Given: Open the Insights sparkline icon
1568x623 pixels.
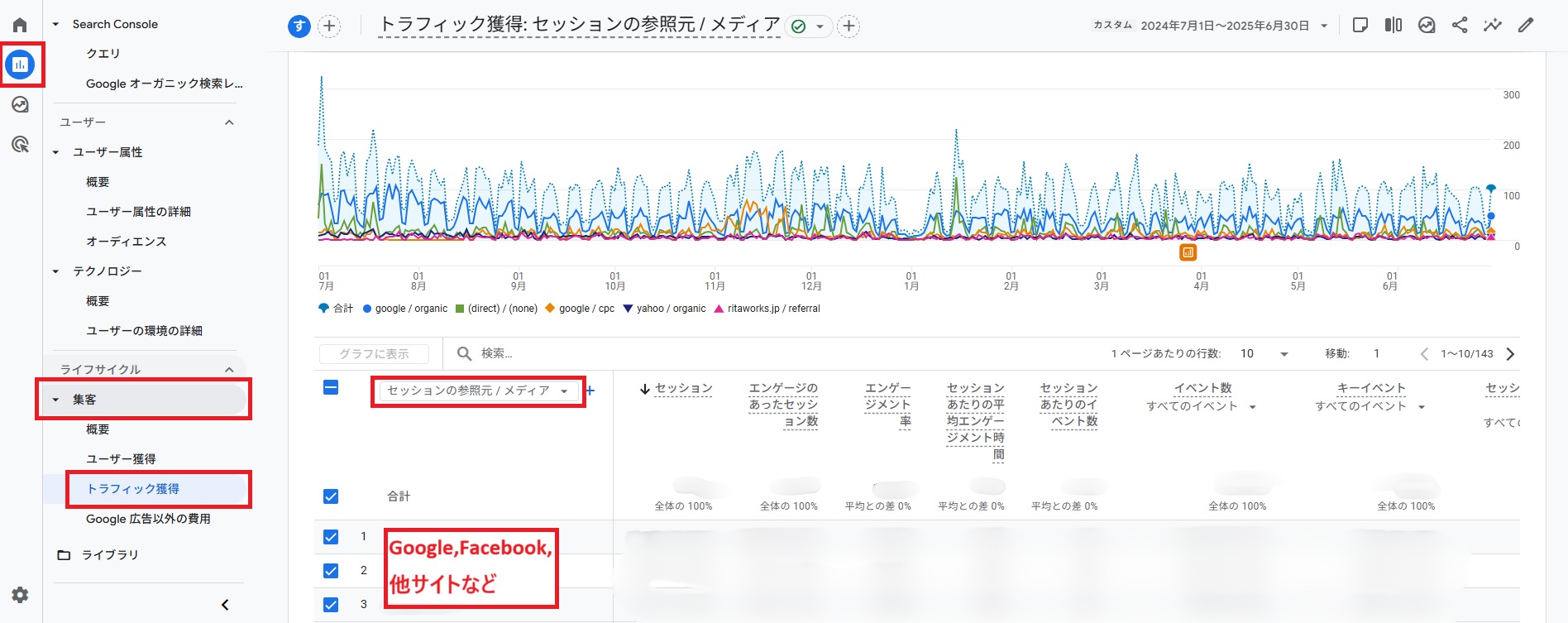Looking at the screenshot, I should point(1492,25).
